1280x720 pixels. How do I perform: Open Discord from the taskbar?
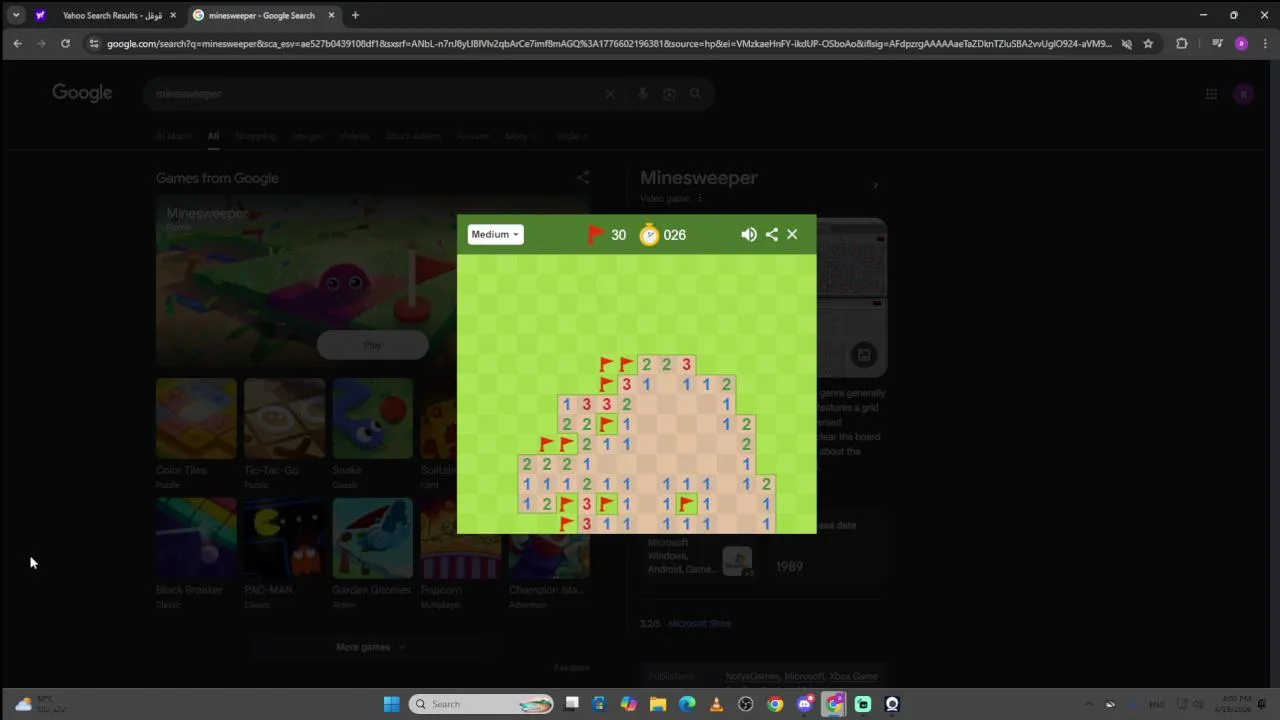click(804, 704)
